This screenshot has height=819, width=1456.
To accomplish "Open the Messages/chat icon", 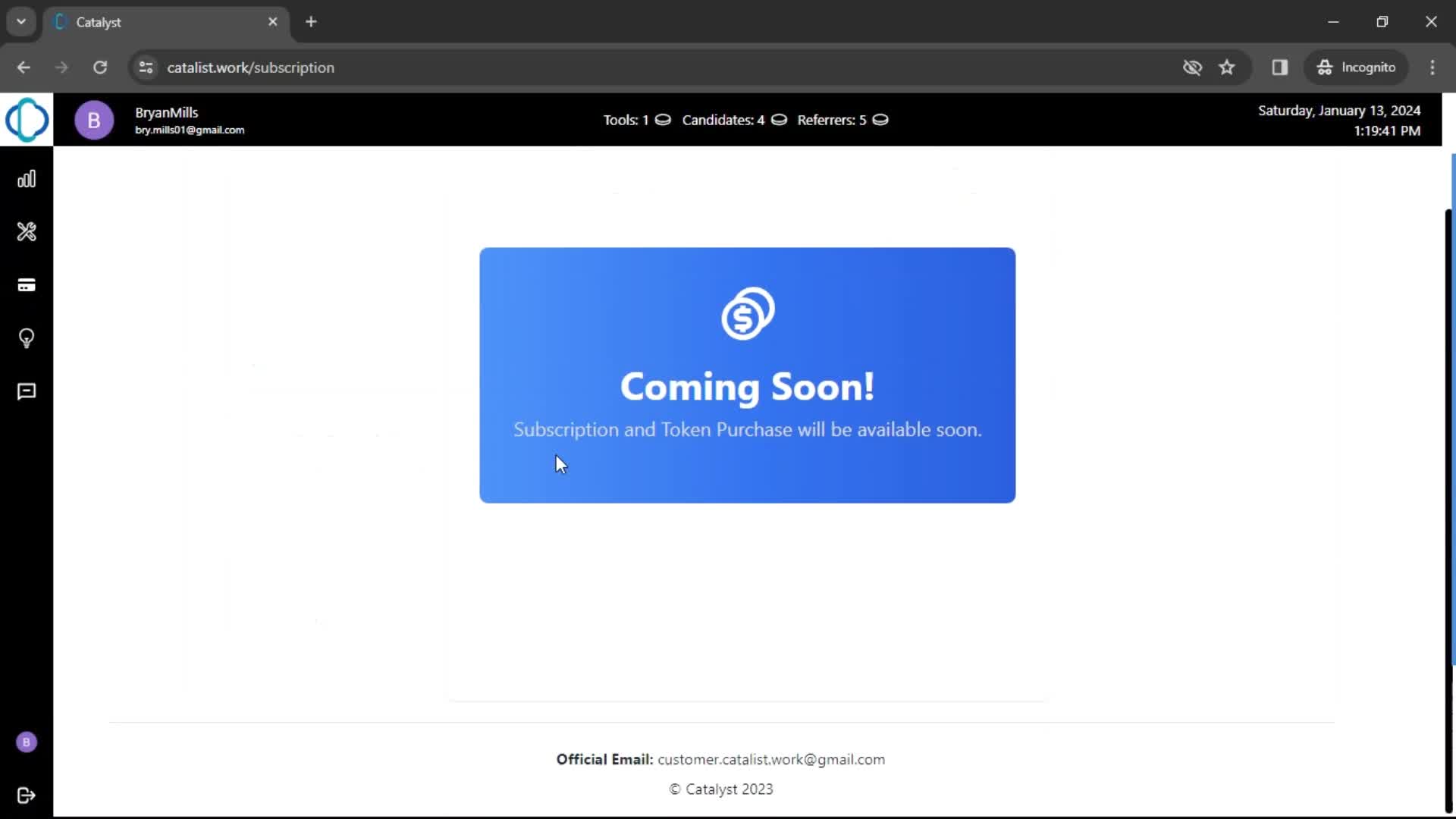I will [x=26, y=391].
